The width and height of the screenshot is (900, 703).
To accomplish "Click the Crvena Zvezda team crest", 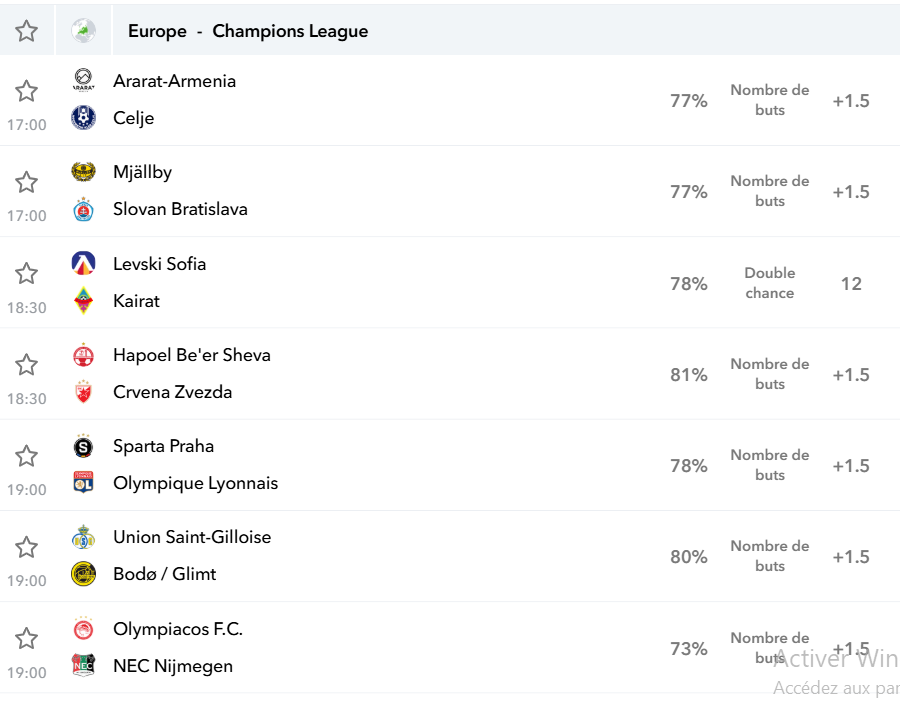I will [x=83, y=391].
